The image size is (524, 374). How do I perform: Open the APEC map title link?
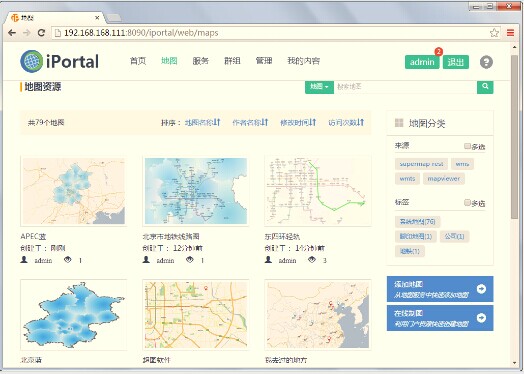(x=33, y=237)
